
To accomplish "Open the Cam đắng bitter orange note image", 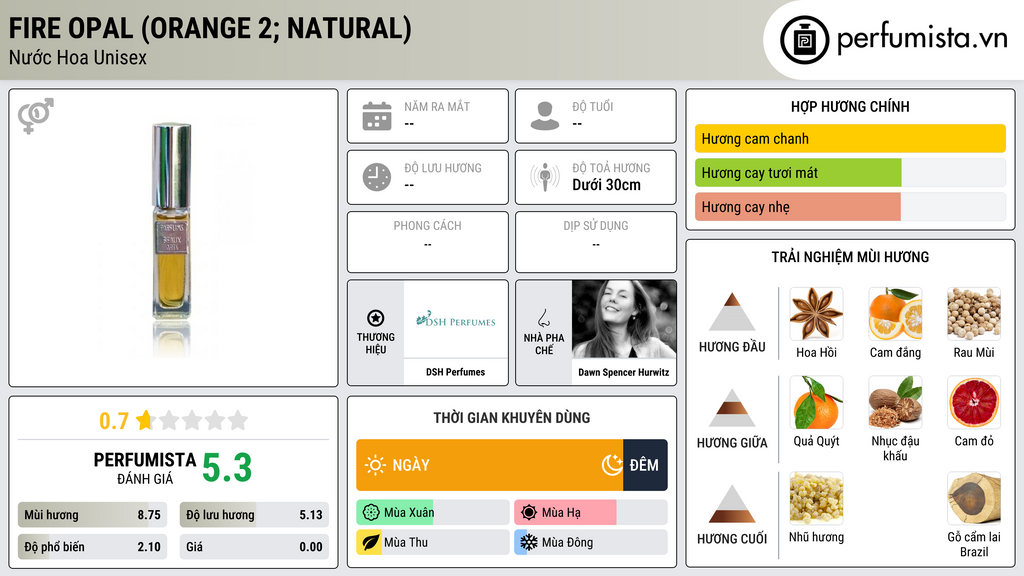I will pos(895,314).
